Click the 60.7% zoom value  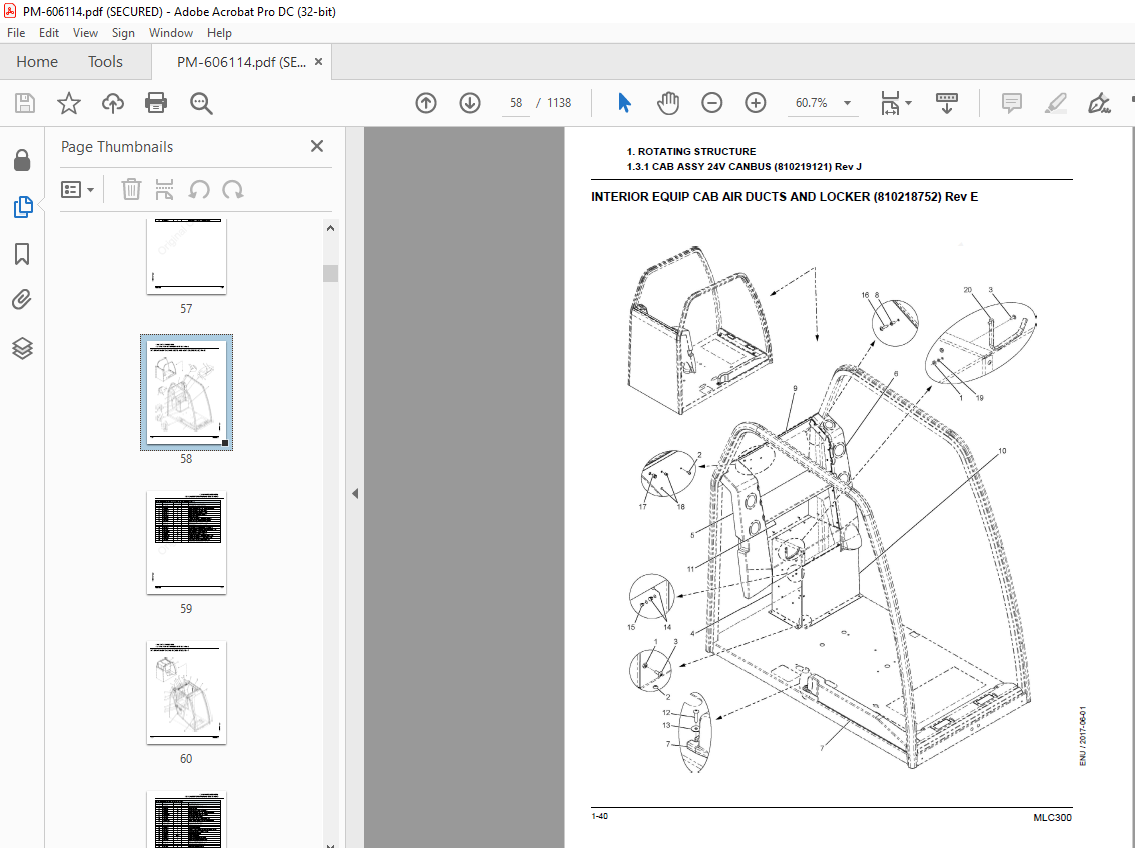(811, 103)
